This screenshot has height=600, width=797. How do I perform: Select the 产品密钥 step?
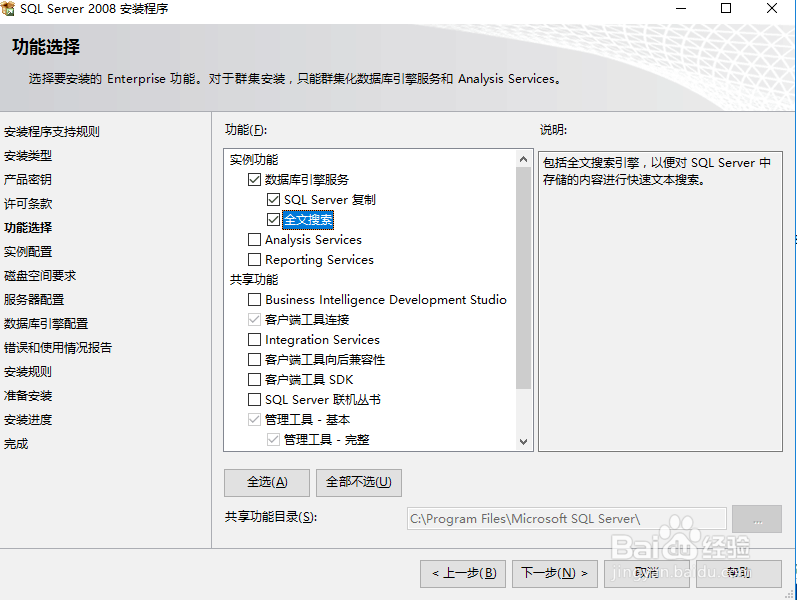click(28, 179)
